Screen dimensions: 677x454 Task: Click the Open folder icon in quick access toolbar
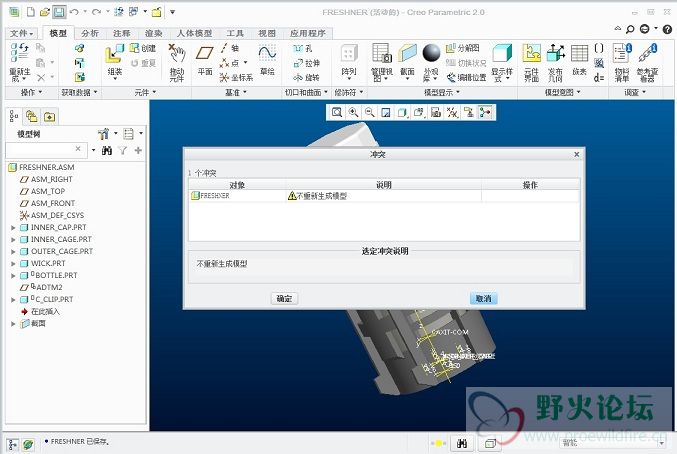tap(44, 12)
